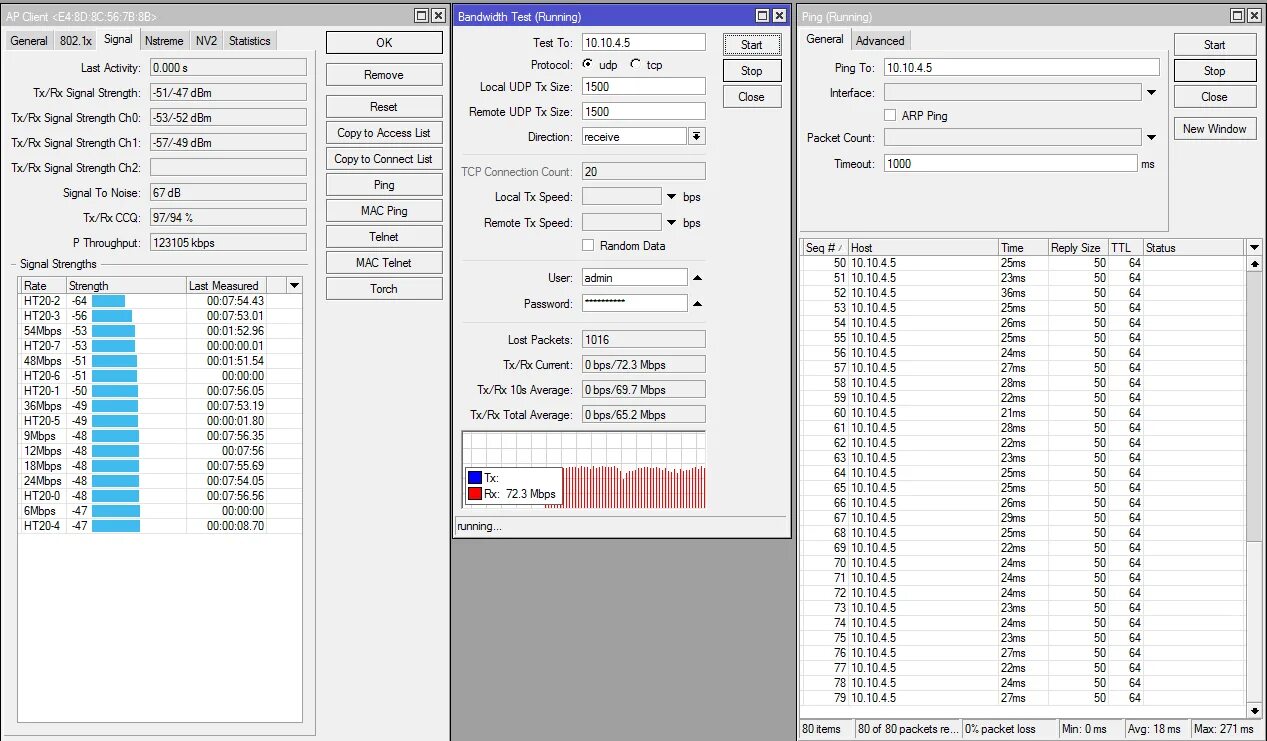The height and width of the screenshot is (741, 1267).
Task: Click the MAC Telnet button
Action: point(384,263)
